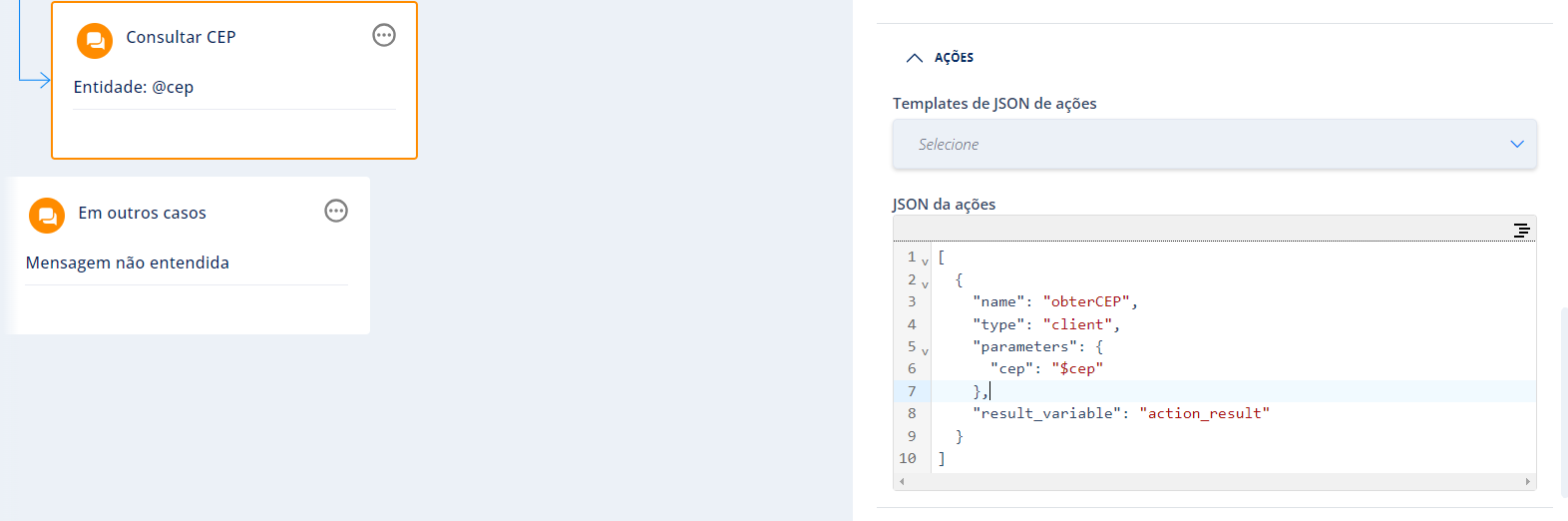1568x521 pixels.
Task: Click the AÇÕES section heading
Action: [x=954, y=58]
